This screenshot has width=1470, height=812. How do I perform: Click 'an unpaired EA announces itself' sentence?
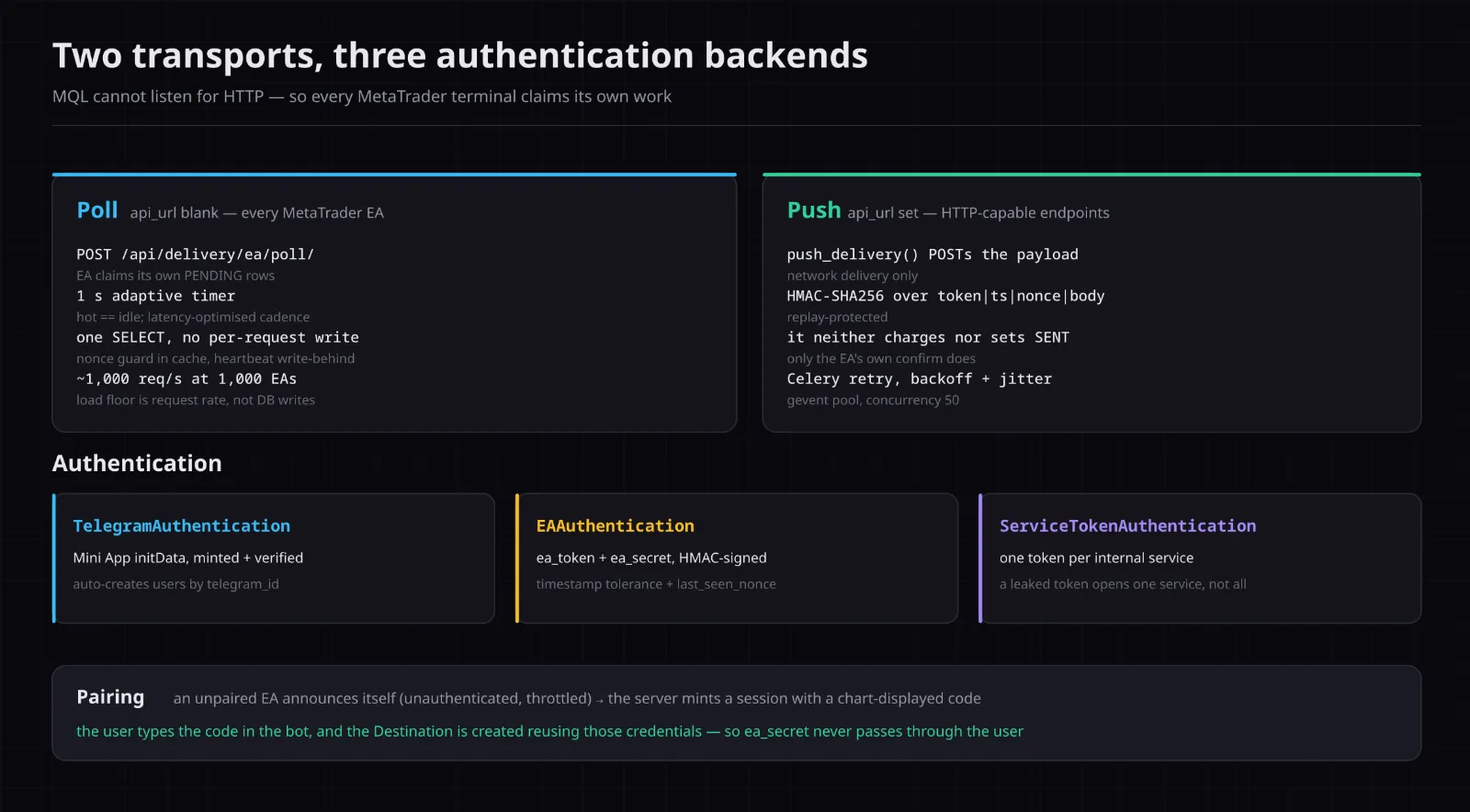[577, 699]
